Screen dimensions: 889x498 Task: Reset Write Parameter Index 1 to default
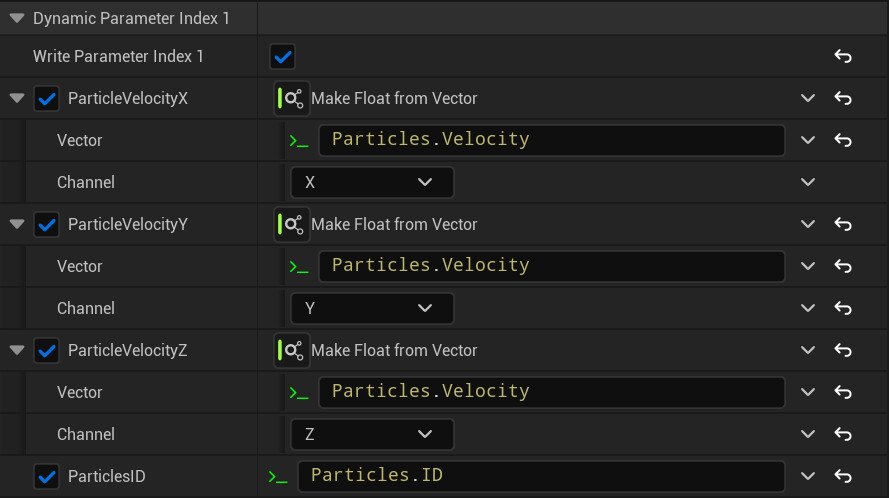click(842, 56)
